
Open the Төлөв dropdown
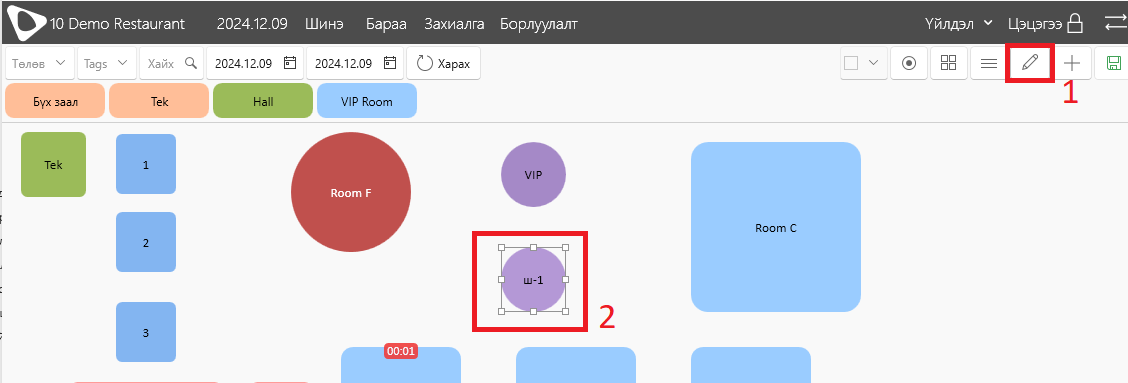(x=40, y=63)
